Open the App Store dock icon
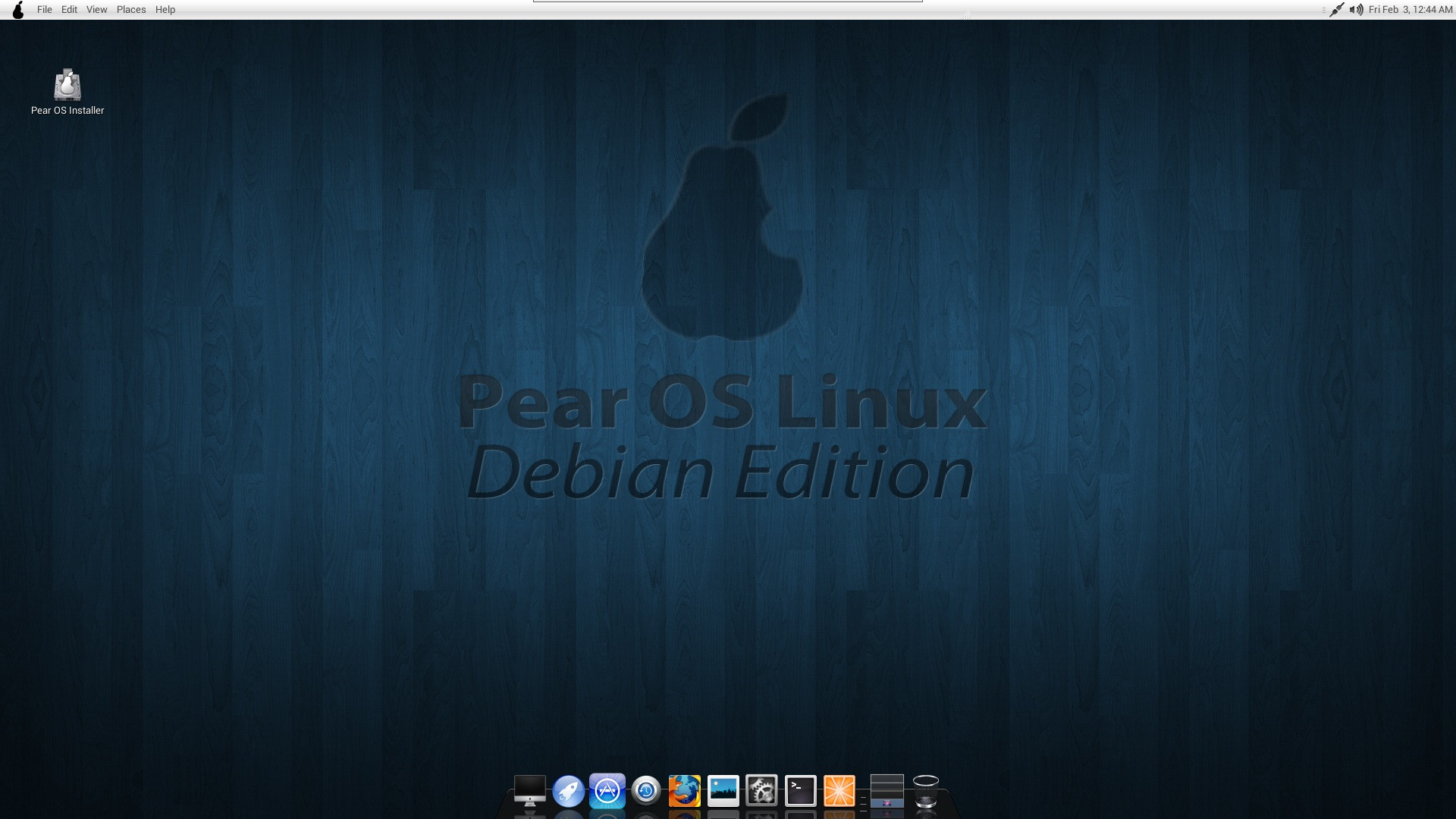Image resolution: width=1456 pixels, height=819 pixels. point(607,791)
